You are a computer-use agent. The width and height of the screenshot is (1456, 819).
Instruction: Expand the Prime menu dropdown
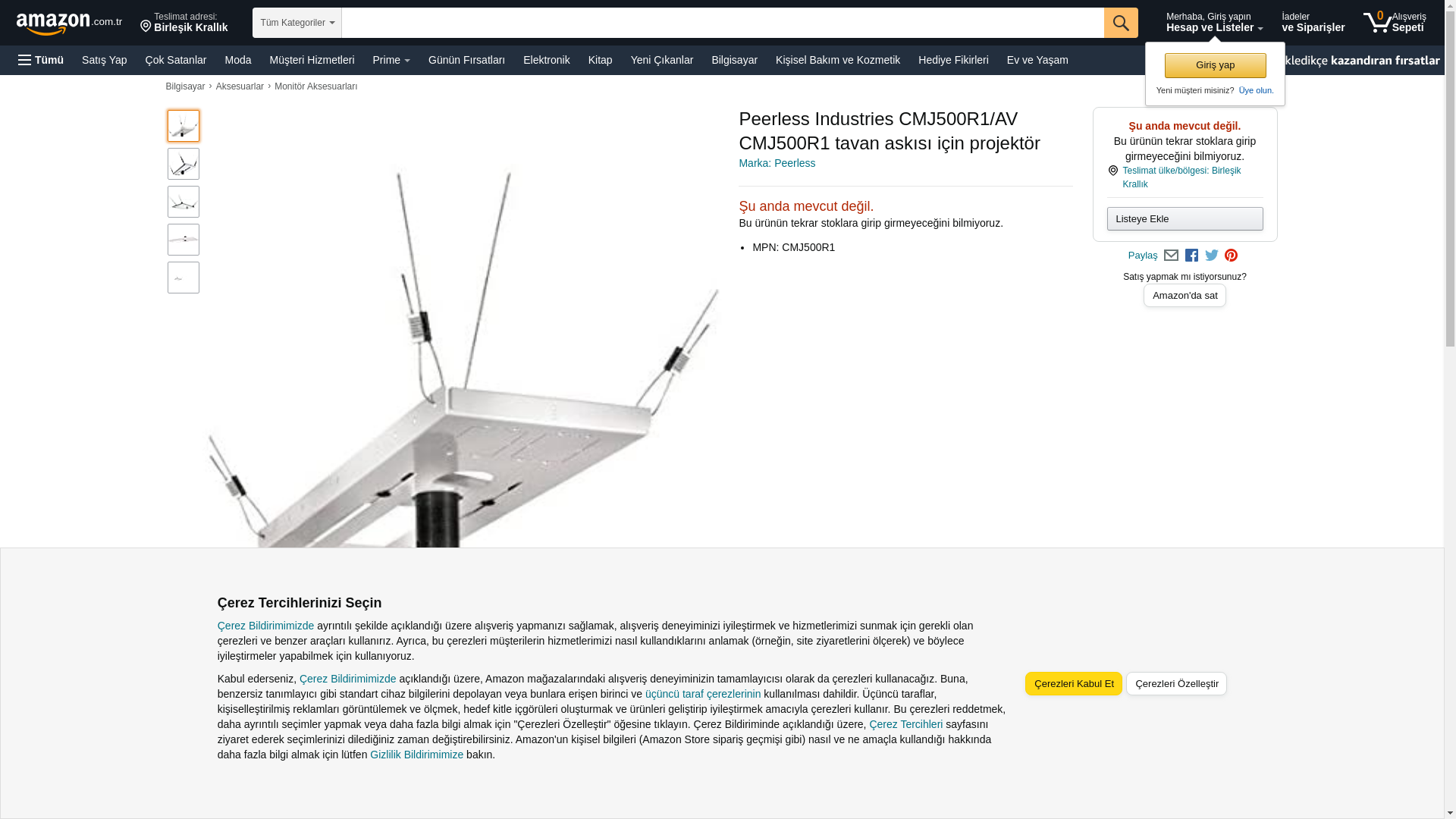(x=391, y=60)
